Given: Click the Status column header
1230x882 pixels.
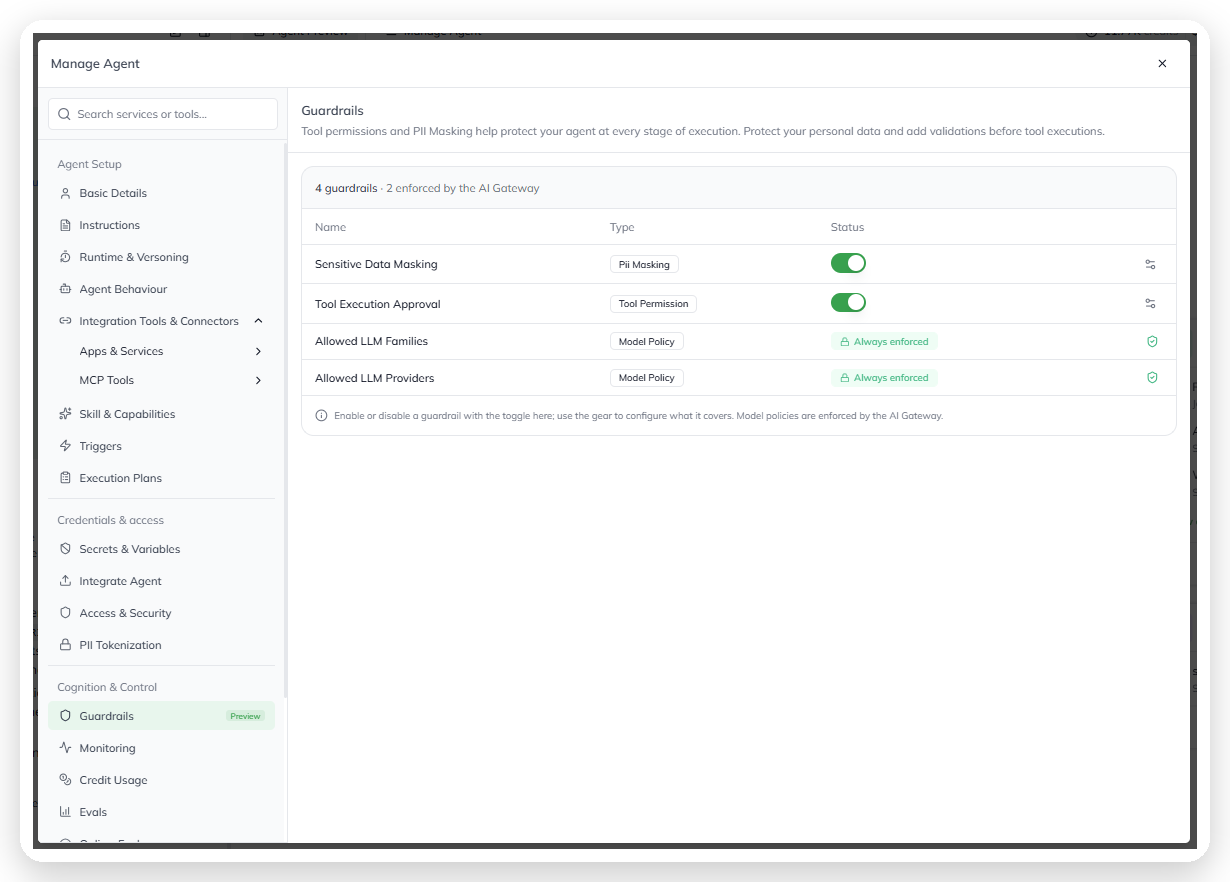Looking at the screenshot, I should click(x=847, y=227).
